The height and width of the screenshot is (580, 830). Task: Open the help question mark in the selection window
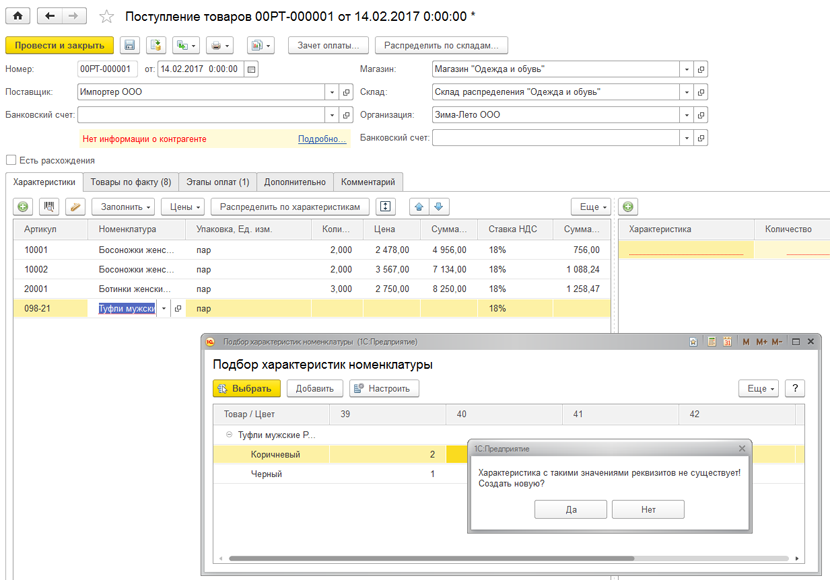click(794, 388)
